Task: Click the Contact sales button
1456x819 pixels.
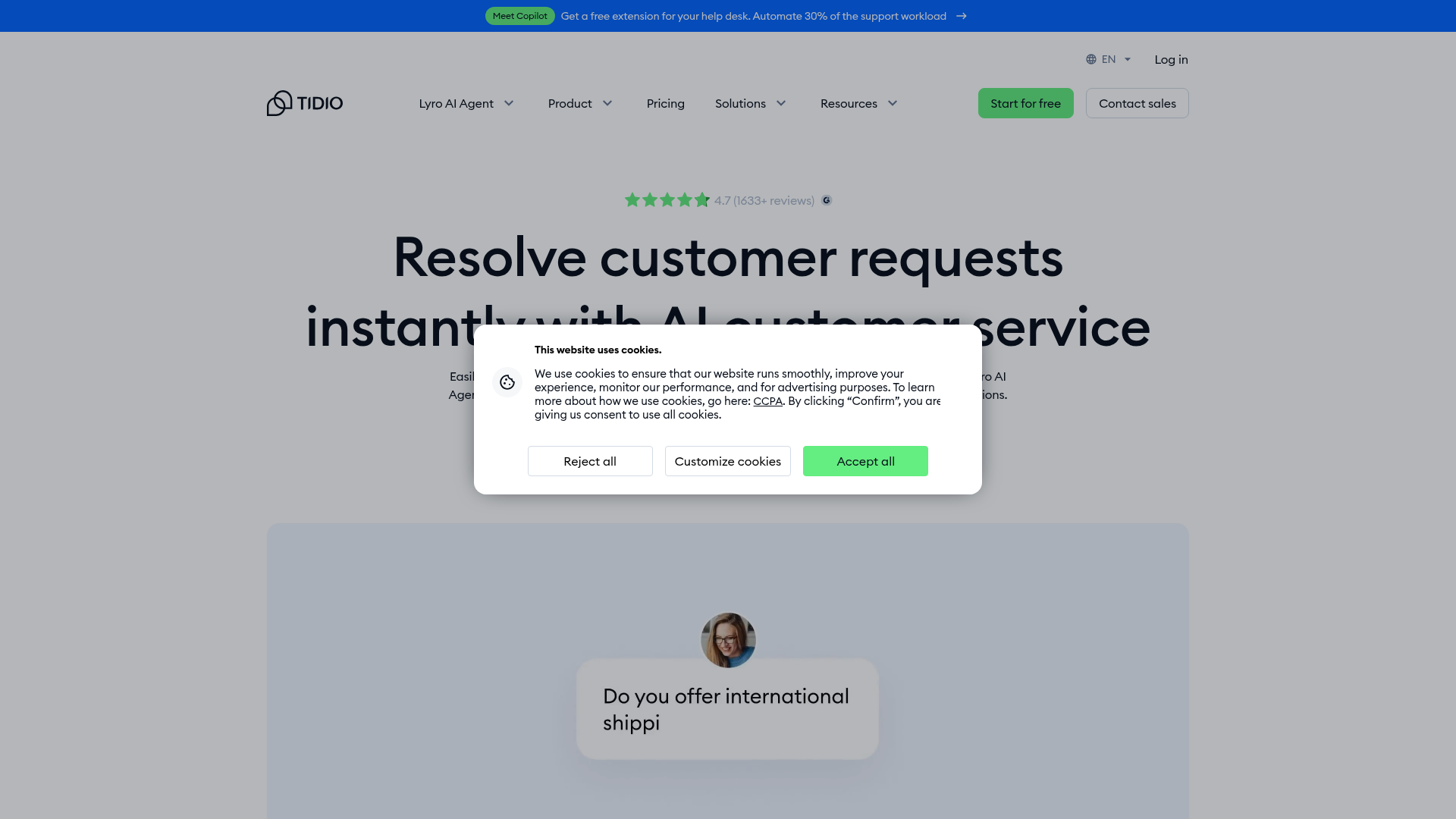Action: coord(1137,103)
